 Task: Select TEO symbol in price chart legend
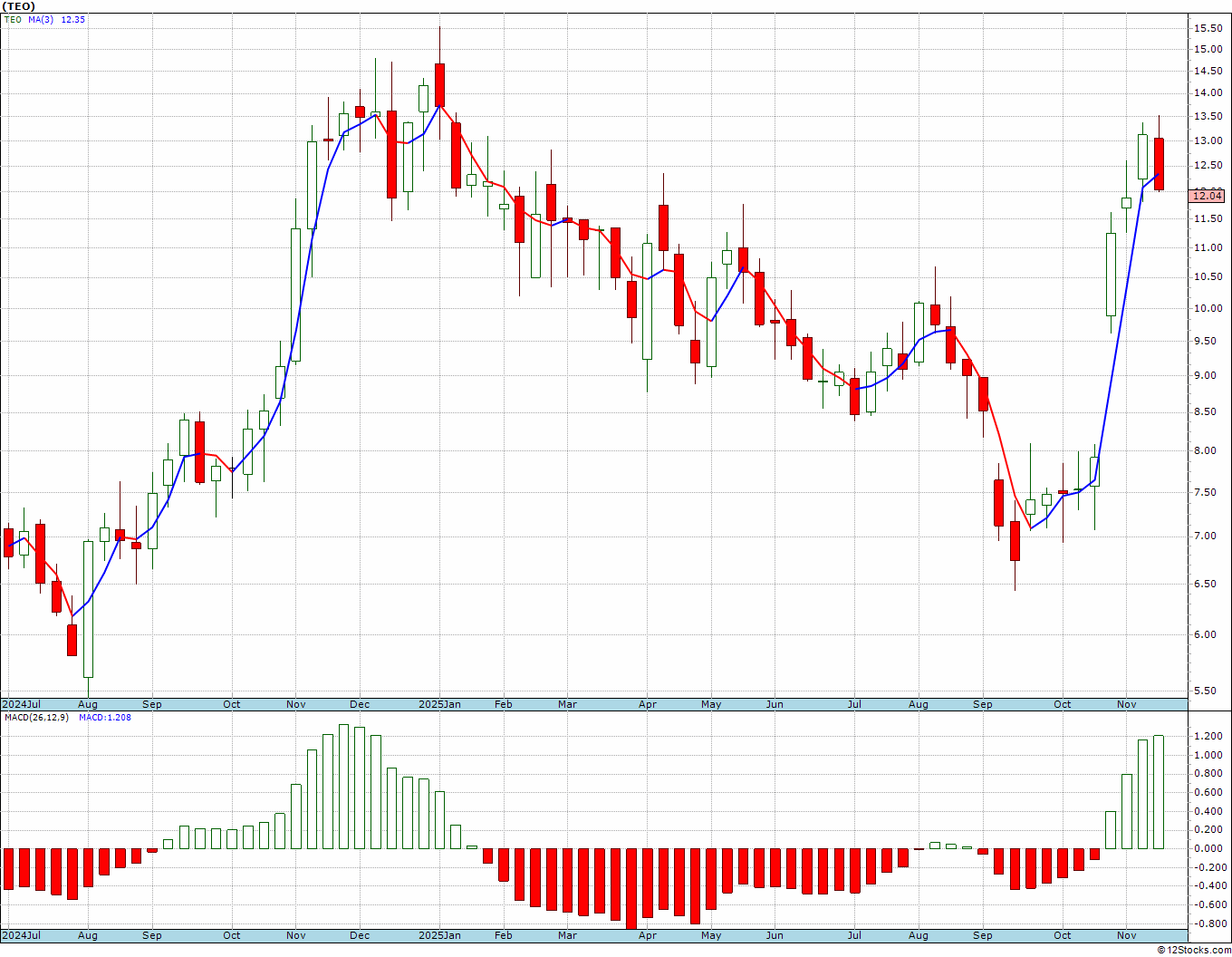click(13, 19)
